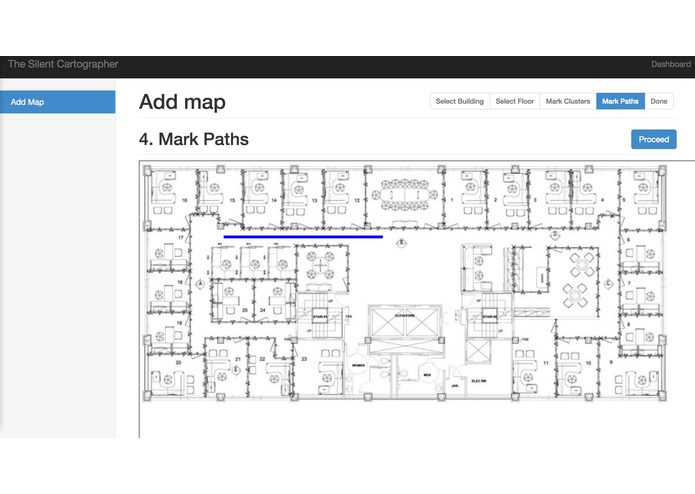Viewport: 695px width, 494px height.
Task: Click office number 21 on the map
Action: coord(238,359)
